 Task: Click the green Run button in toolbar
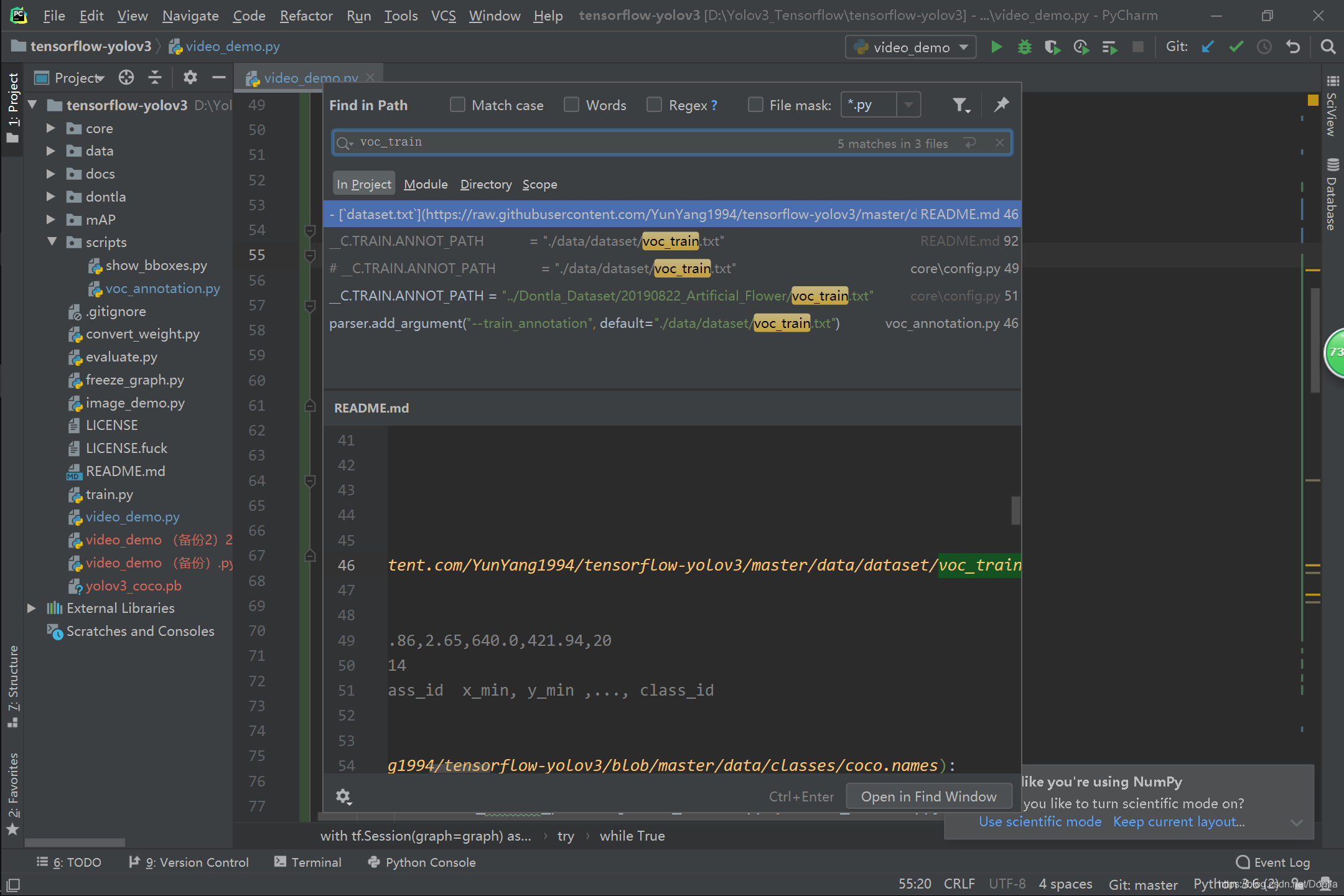pos(996,47)
